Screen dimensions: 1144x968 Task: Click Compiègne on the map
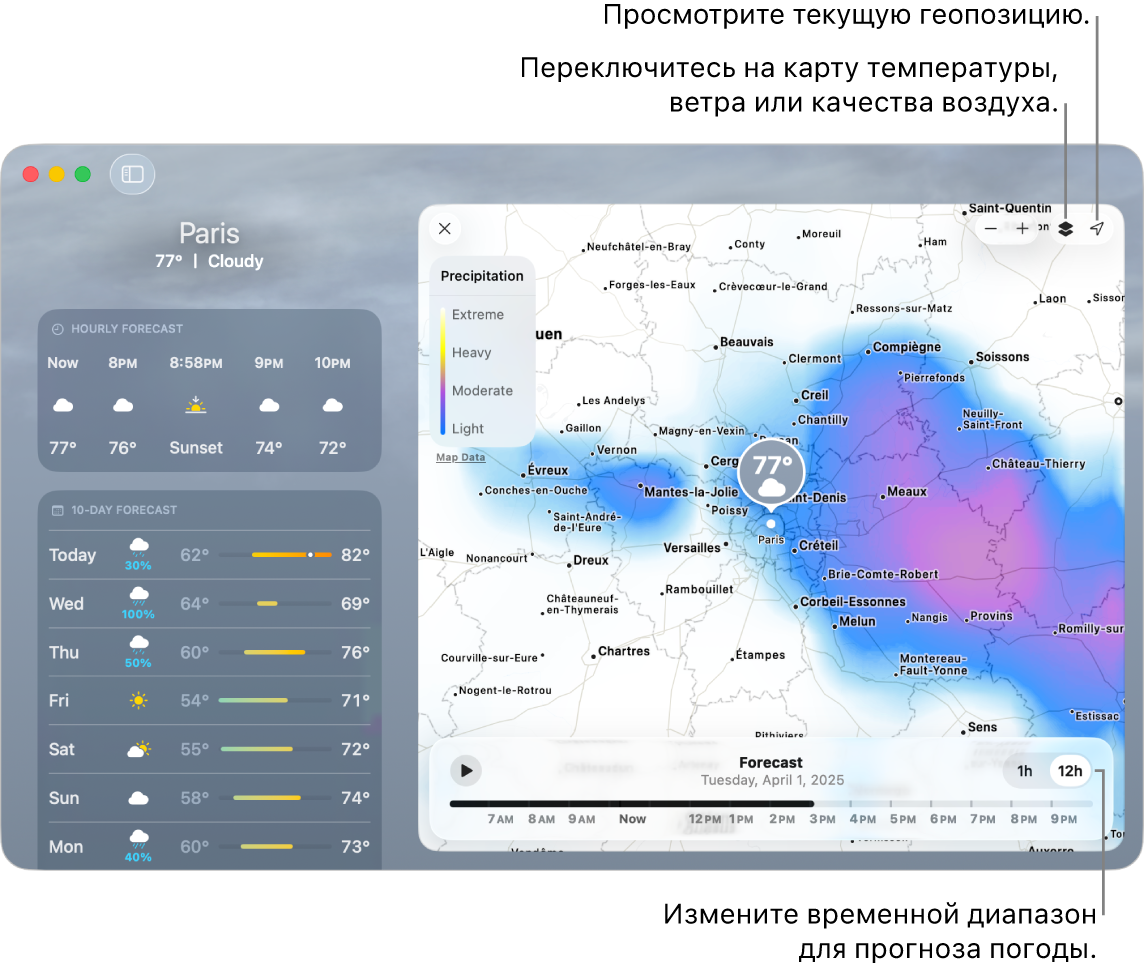(x=907, y=346)
